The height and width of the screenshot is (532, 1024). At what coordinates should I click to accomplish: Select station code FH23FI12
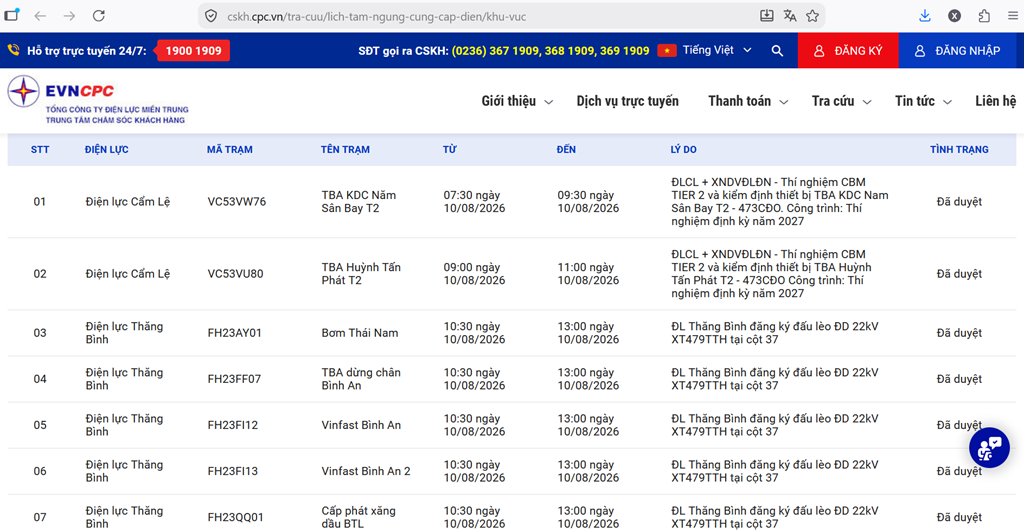click(x=232, y=425)
